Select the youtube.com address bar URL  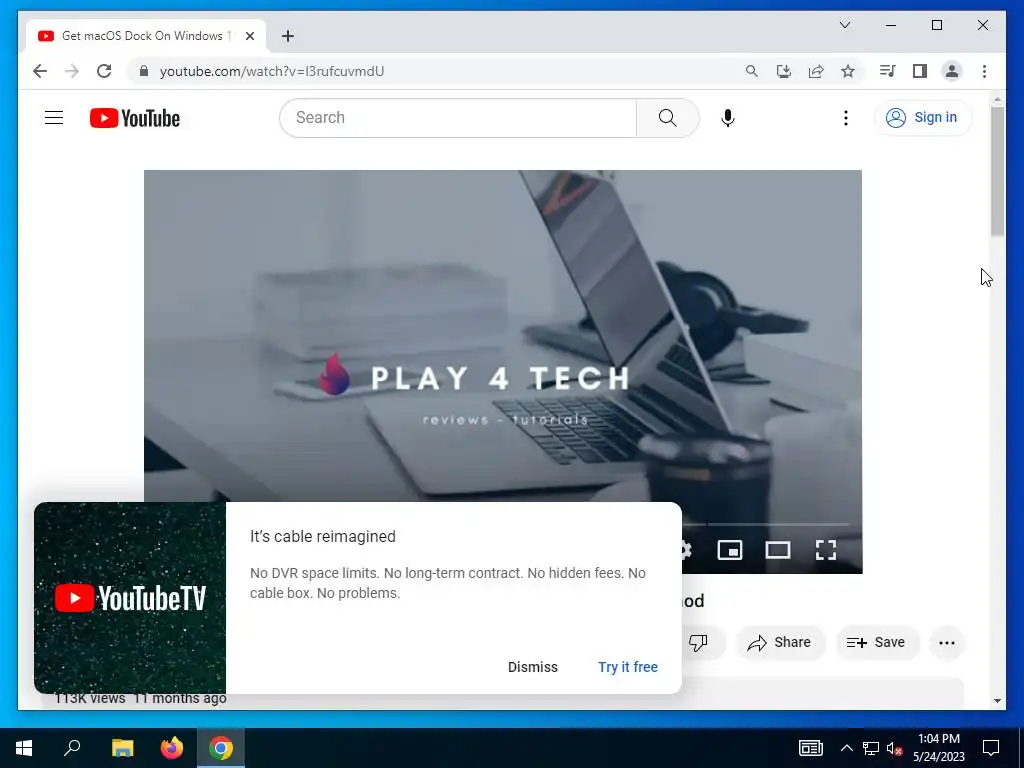[272, 71]
